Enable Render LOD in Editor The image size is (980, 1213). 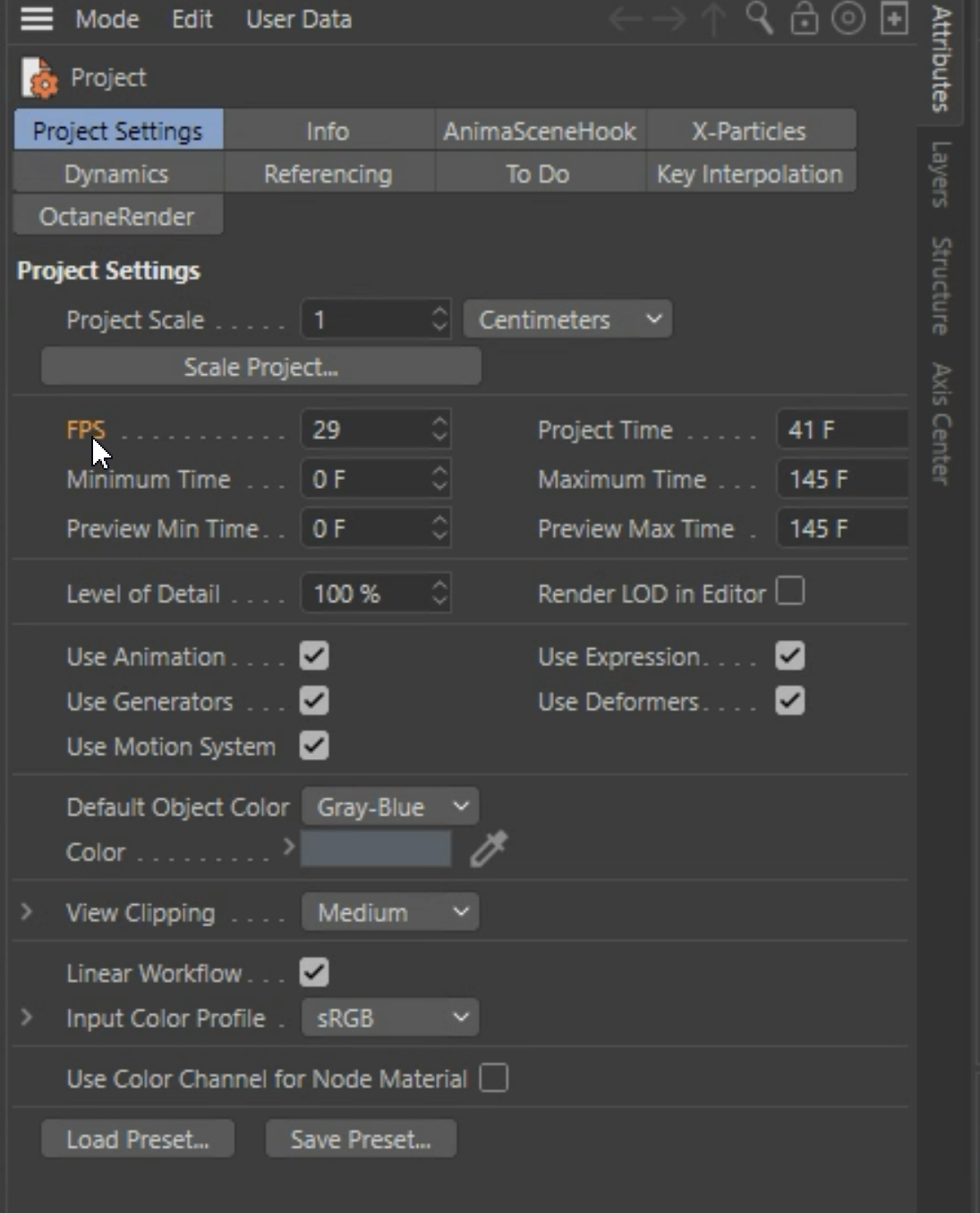pos(790,592)
